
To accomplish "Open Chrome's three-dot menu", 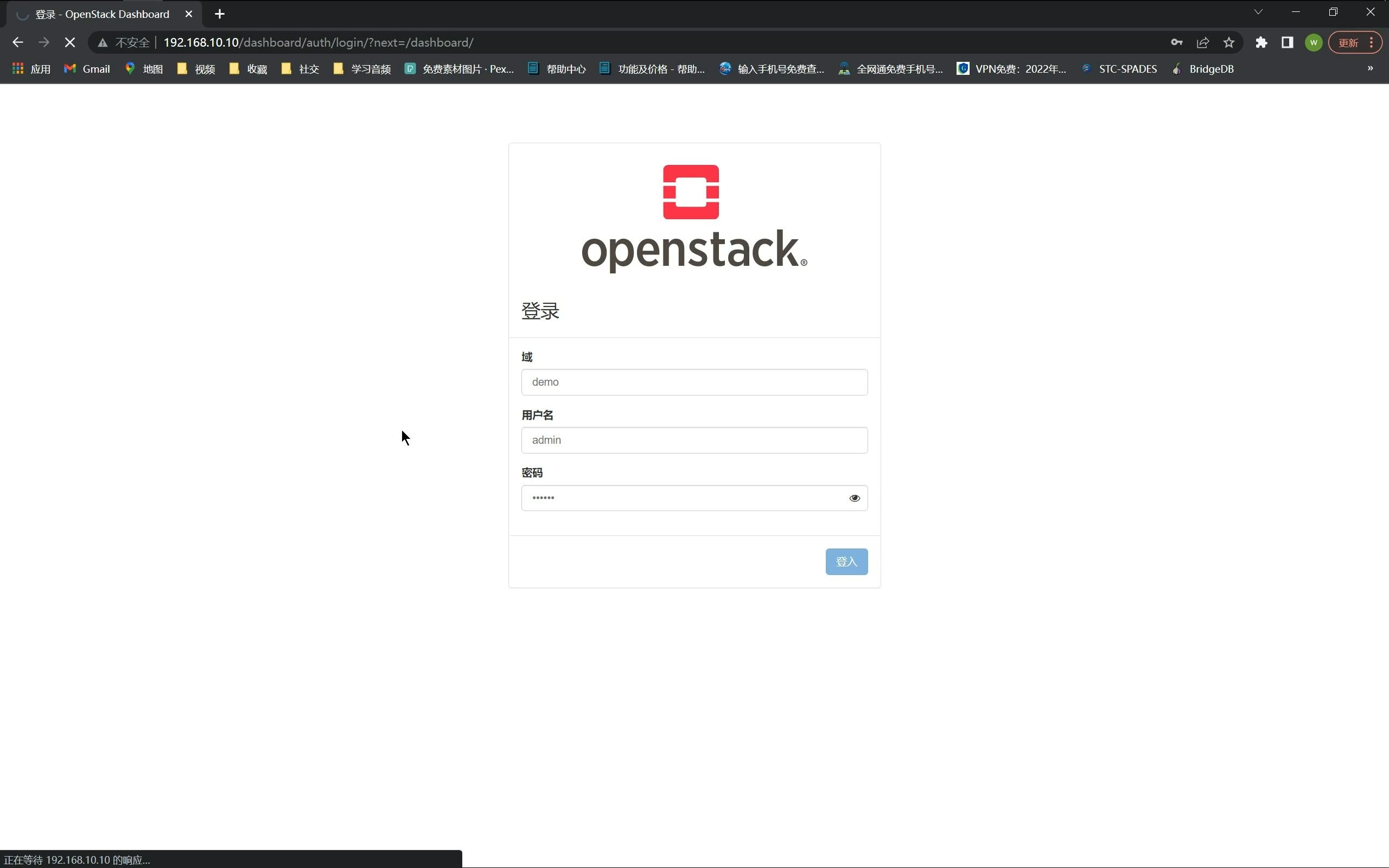I will (1372, 42).
